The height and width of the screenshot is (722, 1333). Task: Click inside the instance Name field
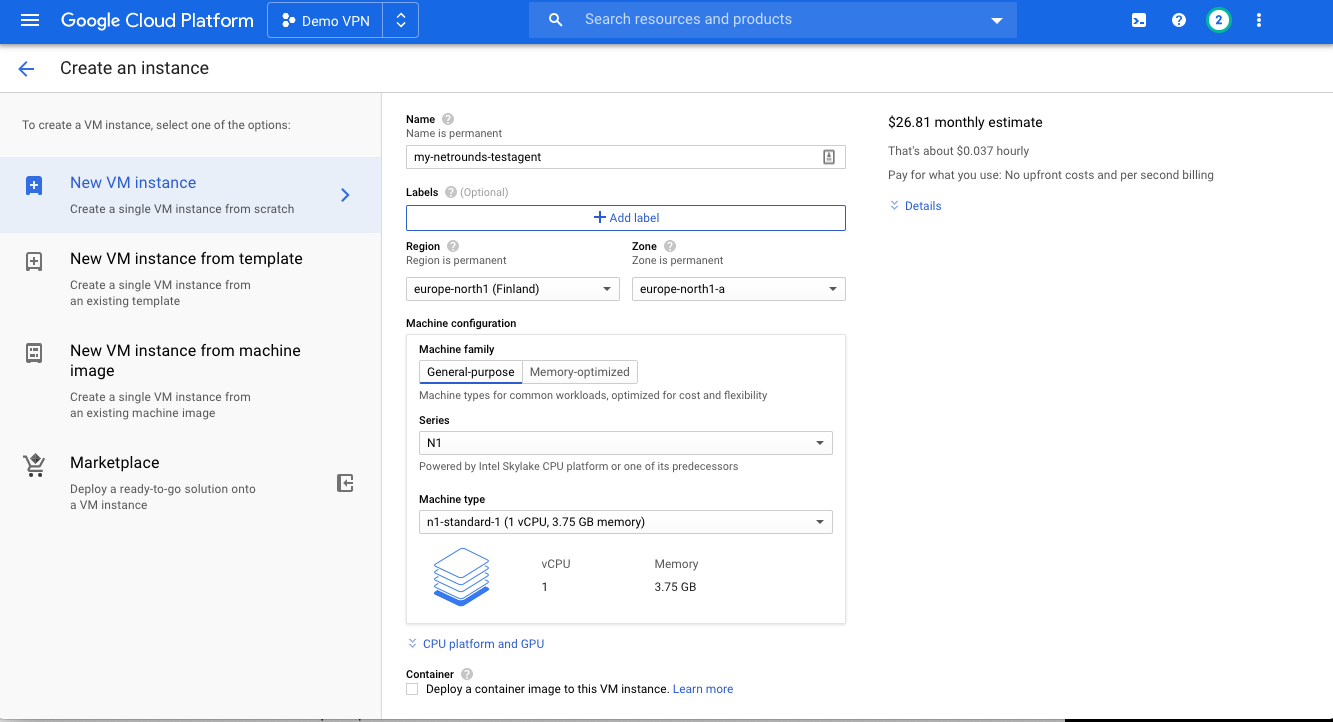coord(610,156)
